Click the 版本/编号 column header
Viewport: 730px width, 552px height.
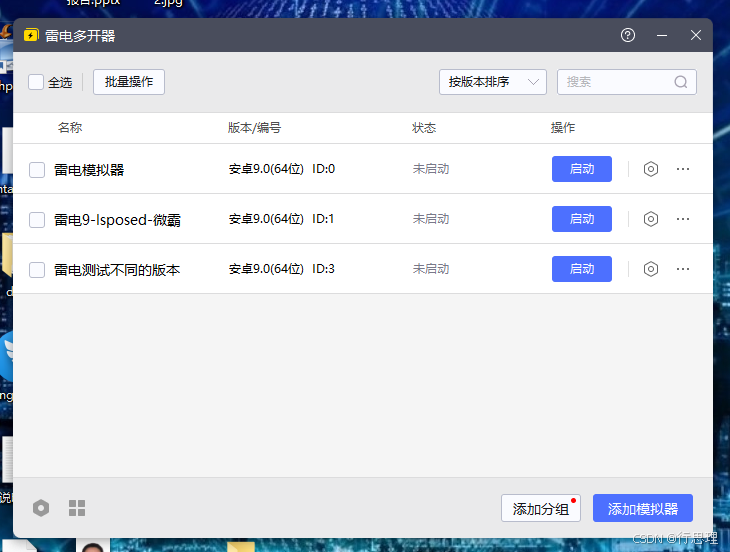pyautogui.click(x=254, y=128)
